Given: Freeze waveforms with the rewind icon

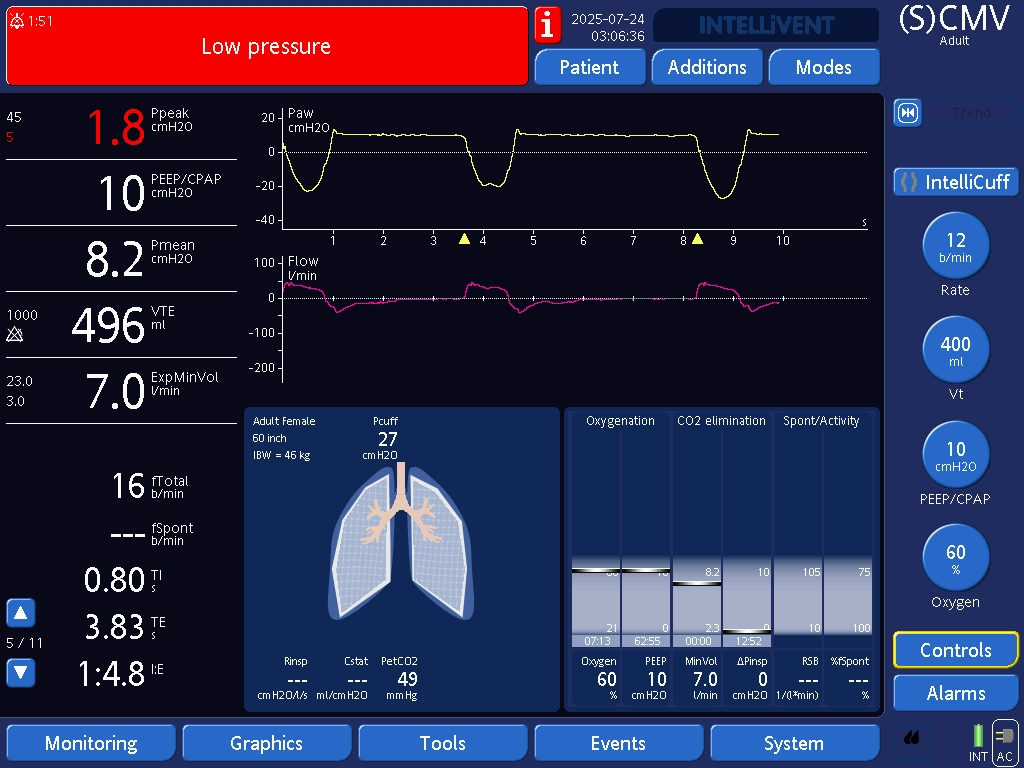Looking at the screenshot, I should pyautogui.click(x=907, y=113).
